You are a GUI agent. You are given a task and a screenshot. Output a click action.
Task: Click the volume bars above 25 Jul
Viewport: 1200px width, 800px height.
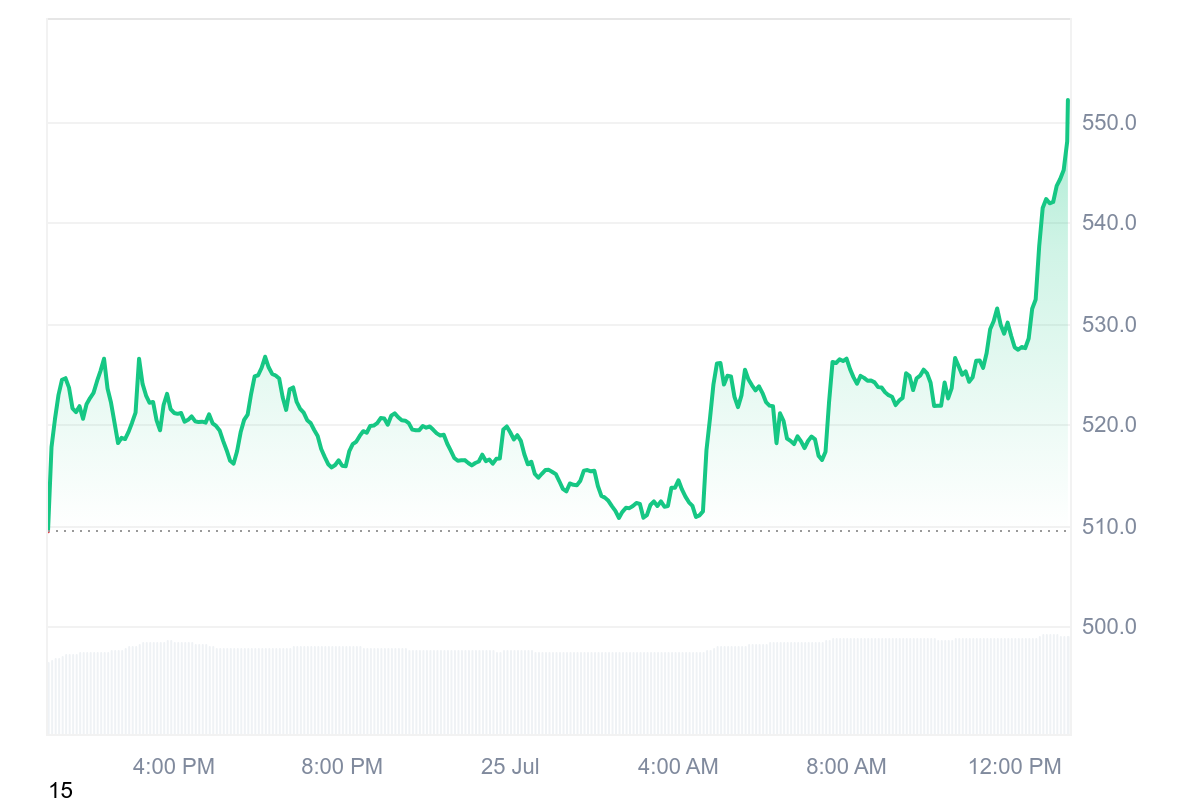pos(510,695)
